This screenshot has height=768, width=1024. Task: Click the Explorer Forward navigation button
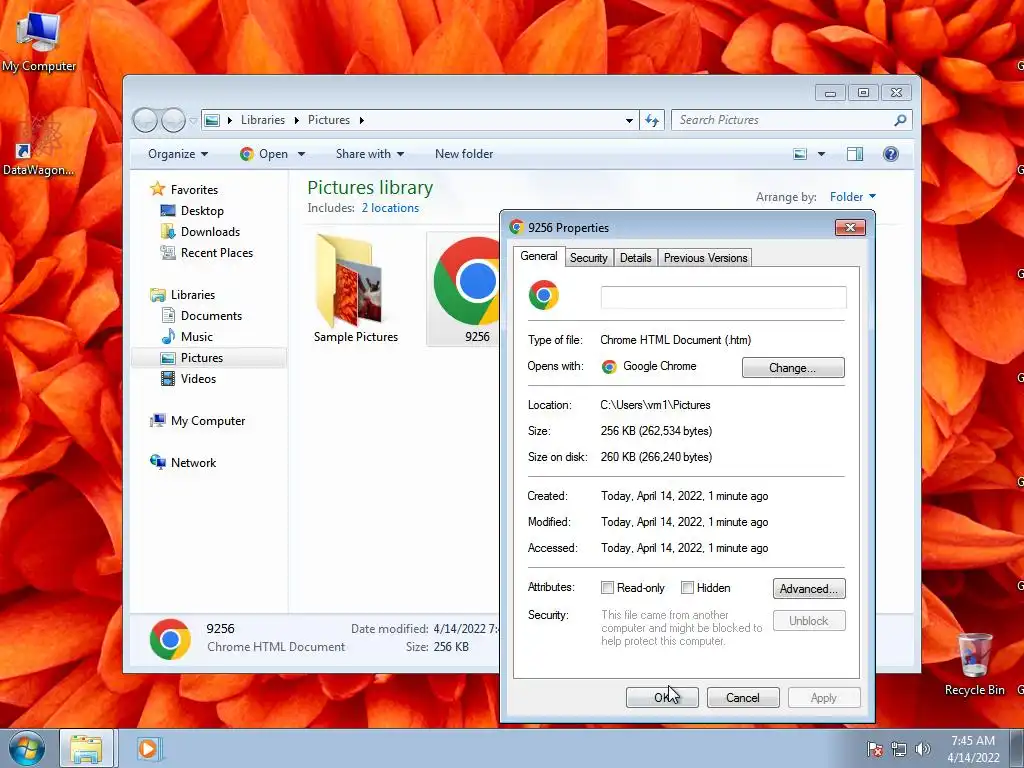173,120
